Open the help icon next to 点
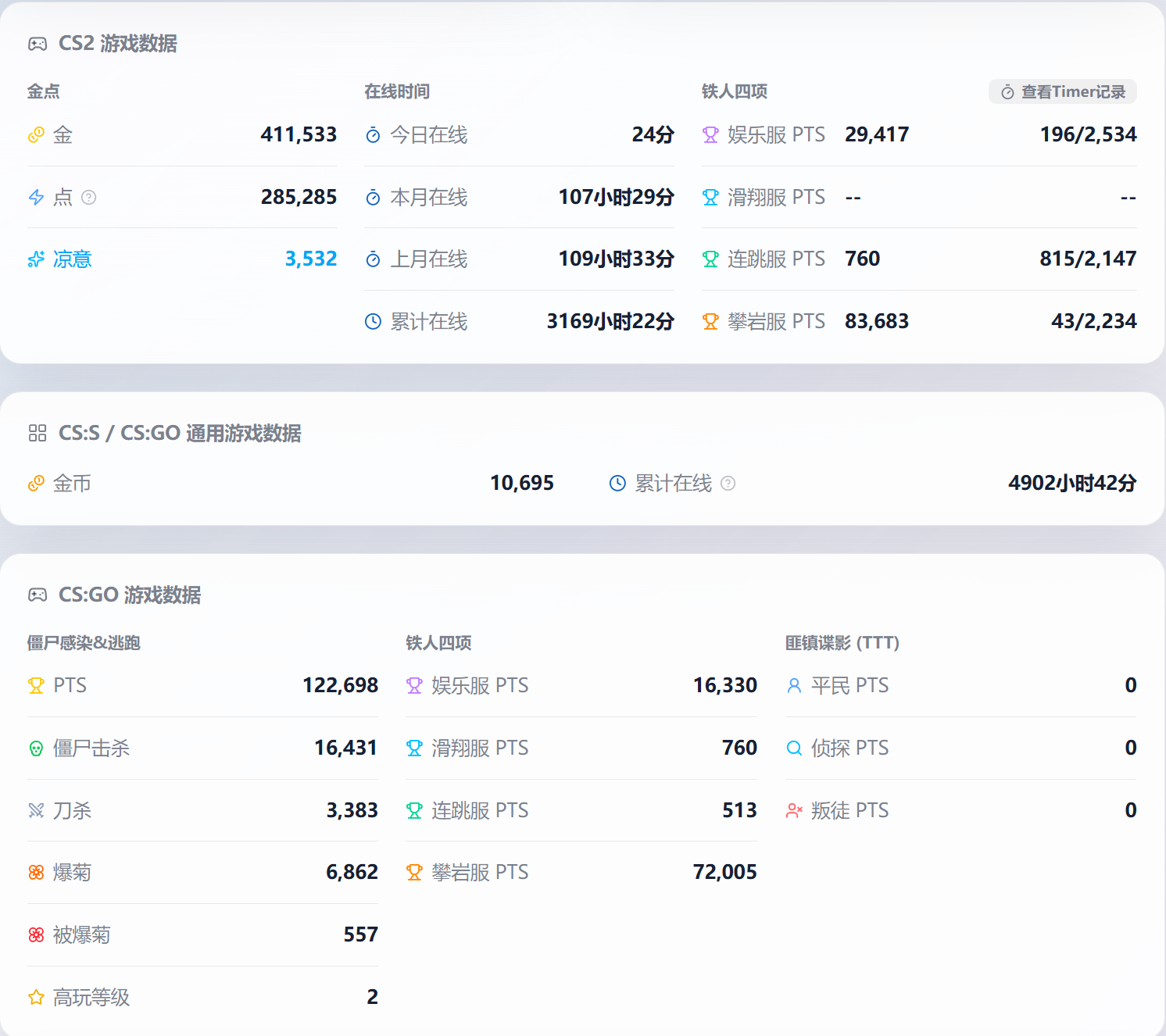 point(89,197)
